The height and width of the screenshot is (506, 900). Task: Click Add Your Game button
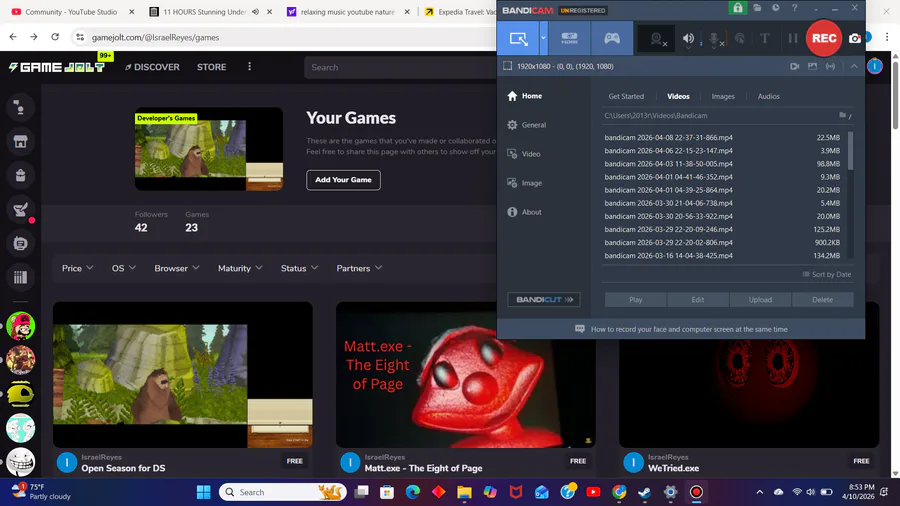tap(343, 180)
